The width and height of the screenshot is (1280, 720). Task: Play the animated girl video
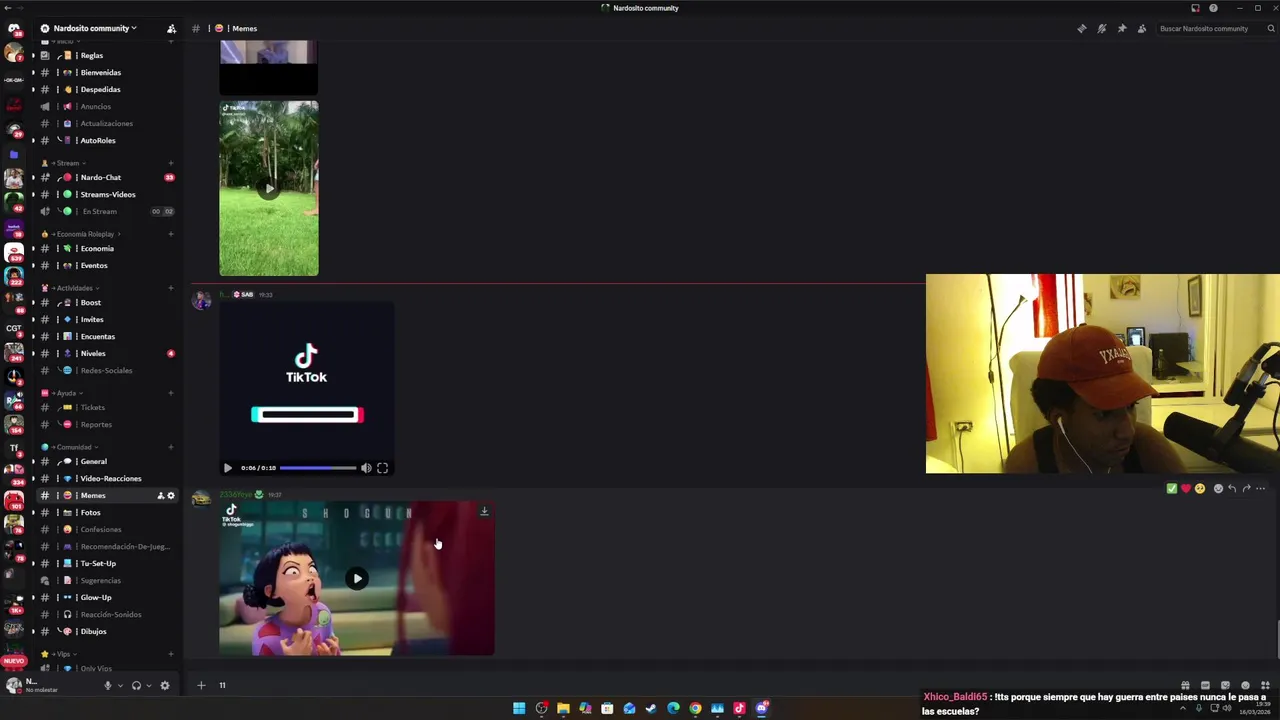point(357,578)
